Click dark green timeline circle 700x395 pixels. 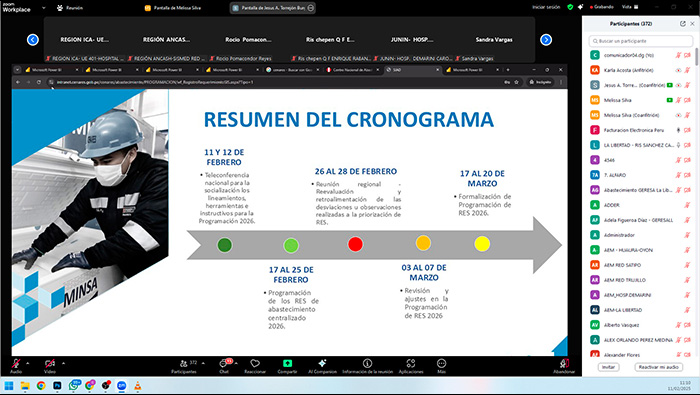point(225,245)
